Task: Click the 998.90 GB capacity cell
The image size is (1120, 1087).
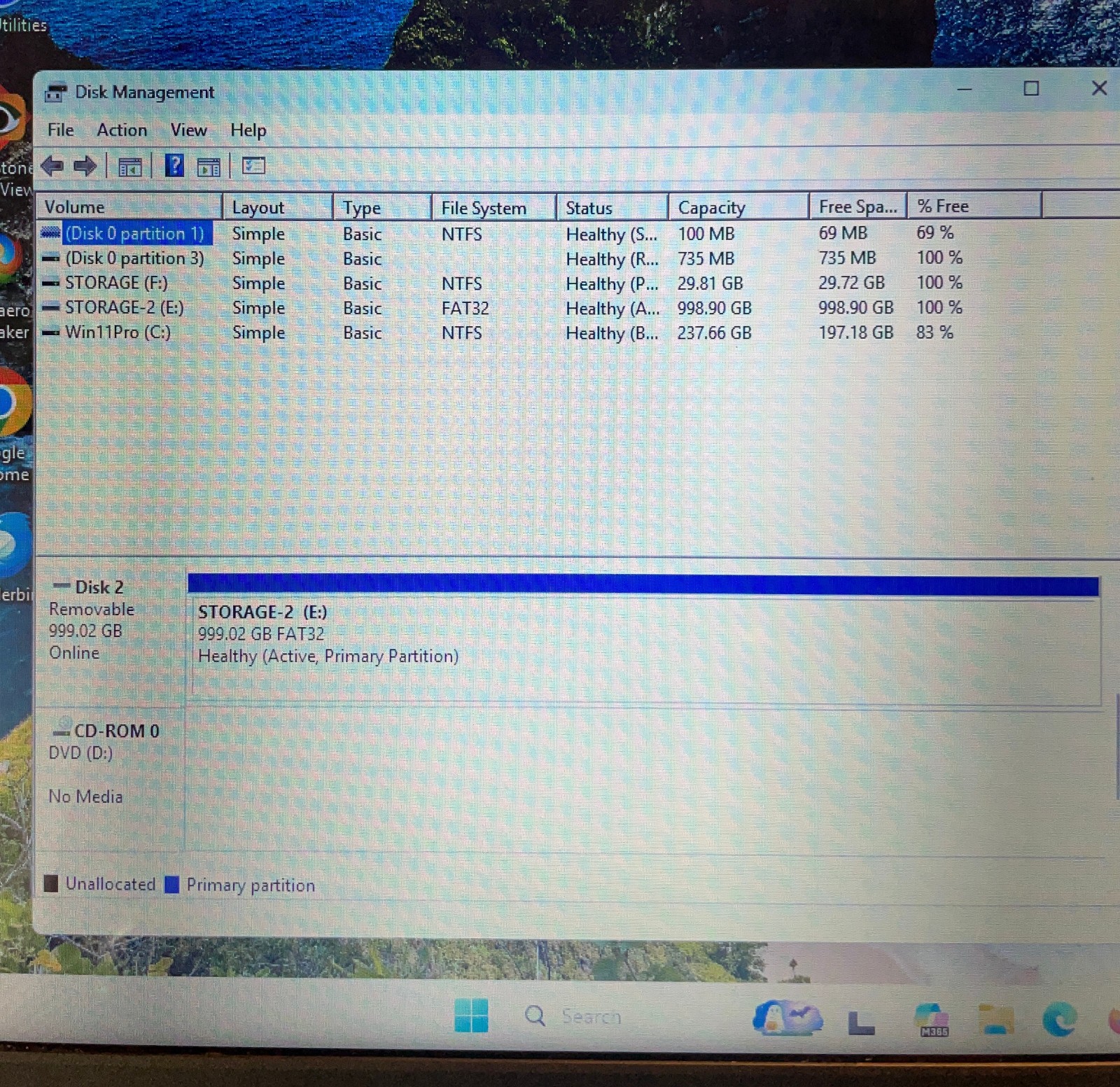Action: point(714,308)
